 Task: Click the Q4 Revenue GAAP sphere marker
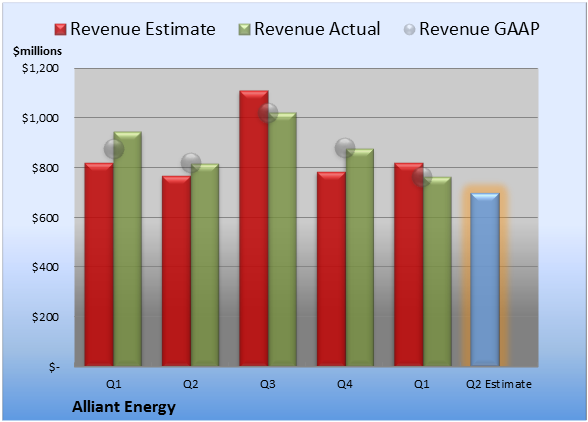[x=345, y=147]
